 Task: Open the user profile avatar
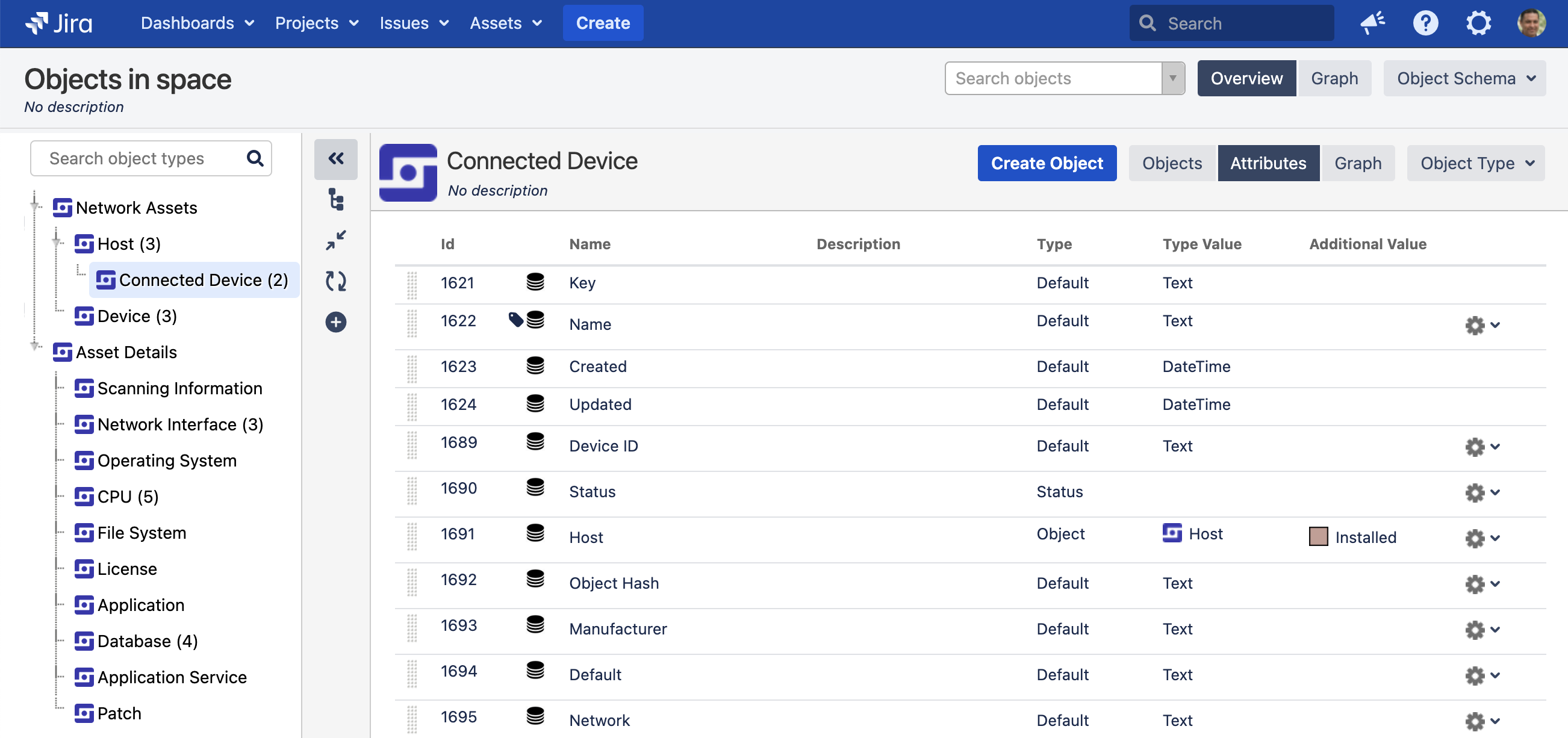point(1531,23)
